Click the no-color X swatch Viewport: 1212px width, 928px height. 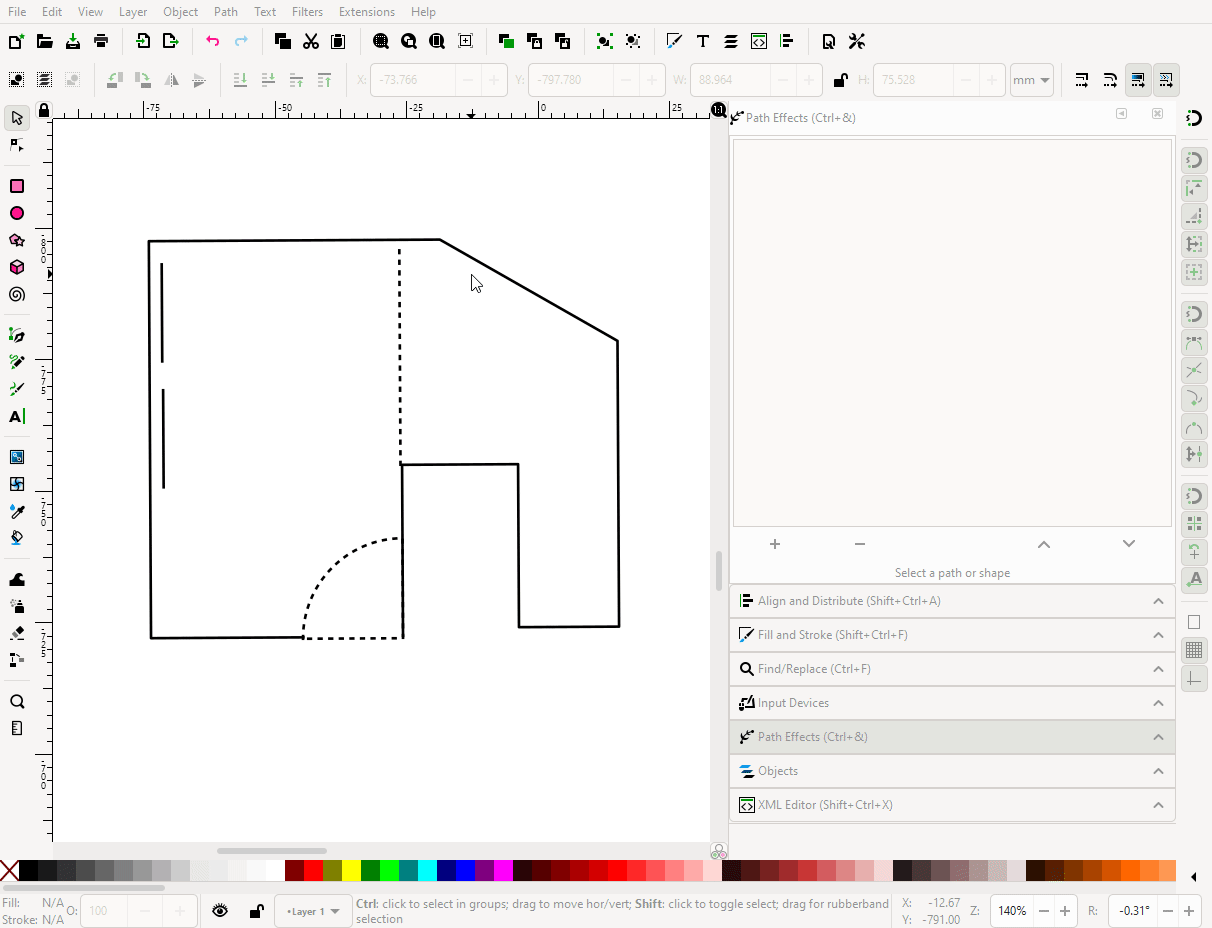point(9,871)
